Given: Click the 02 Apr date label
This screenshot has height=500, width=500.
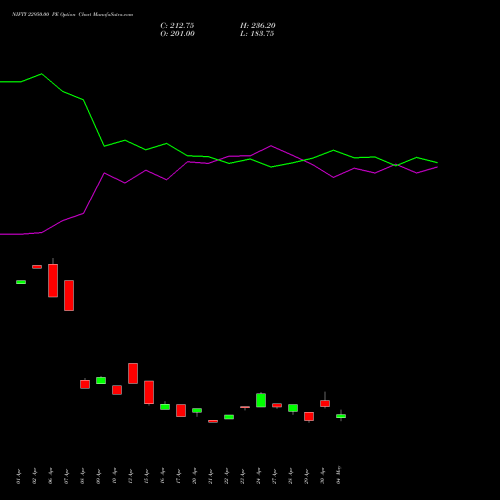Looking at the screenshot, I should coord(34,476).
